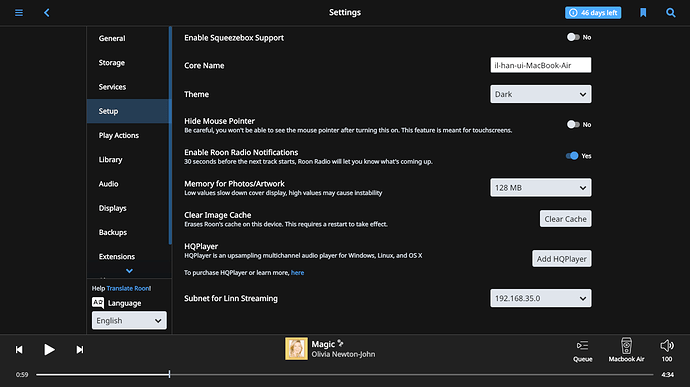Click the Olivia Newton-John album art thumbnail
The height and width of the screenshot is (387, 690).
point(296,349)
